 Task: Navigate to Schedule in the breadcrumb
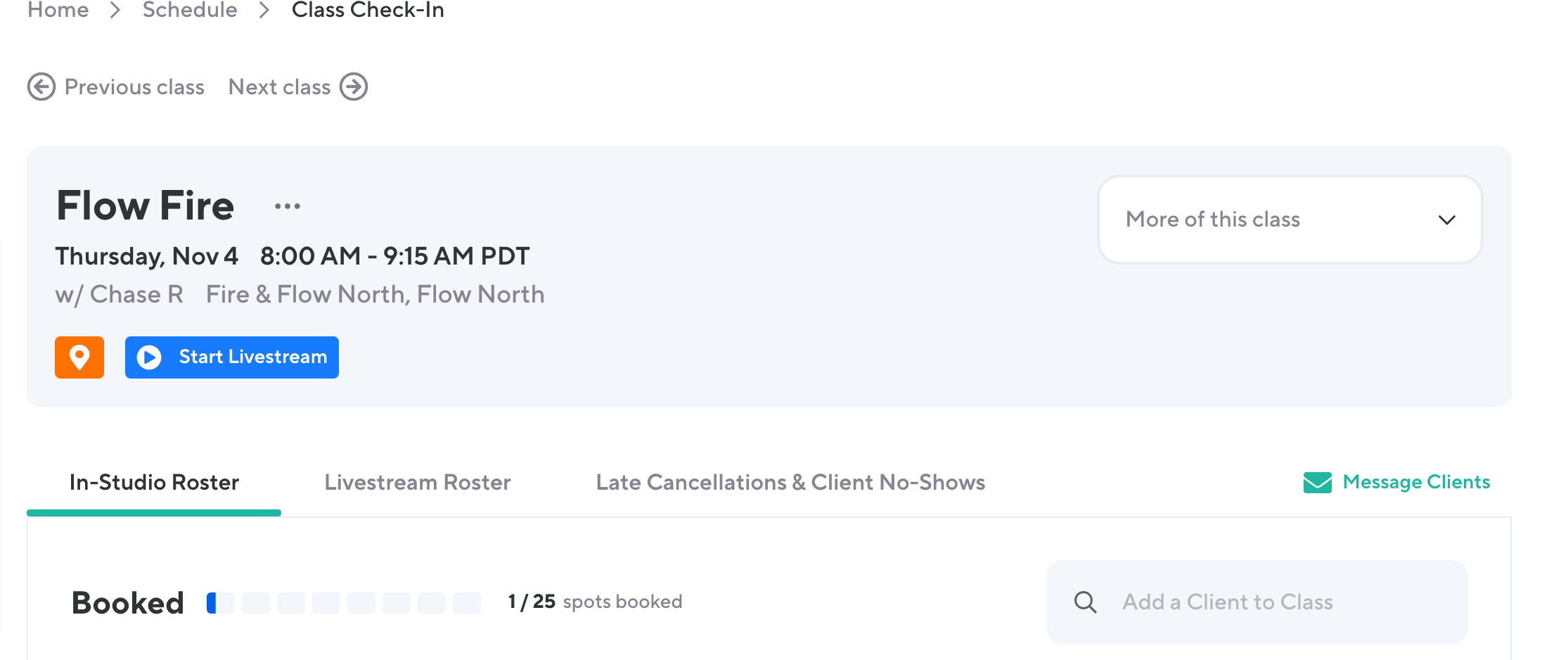(190, 10)
